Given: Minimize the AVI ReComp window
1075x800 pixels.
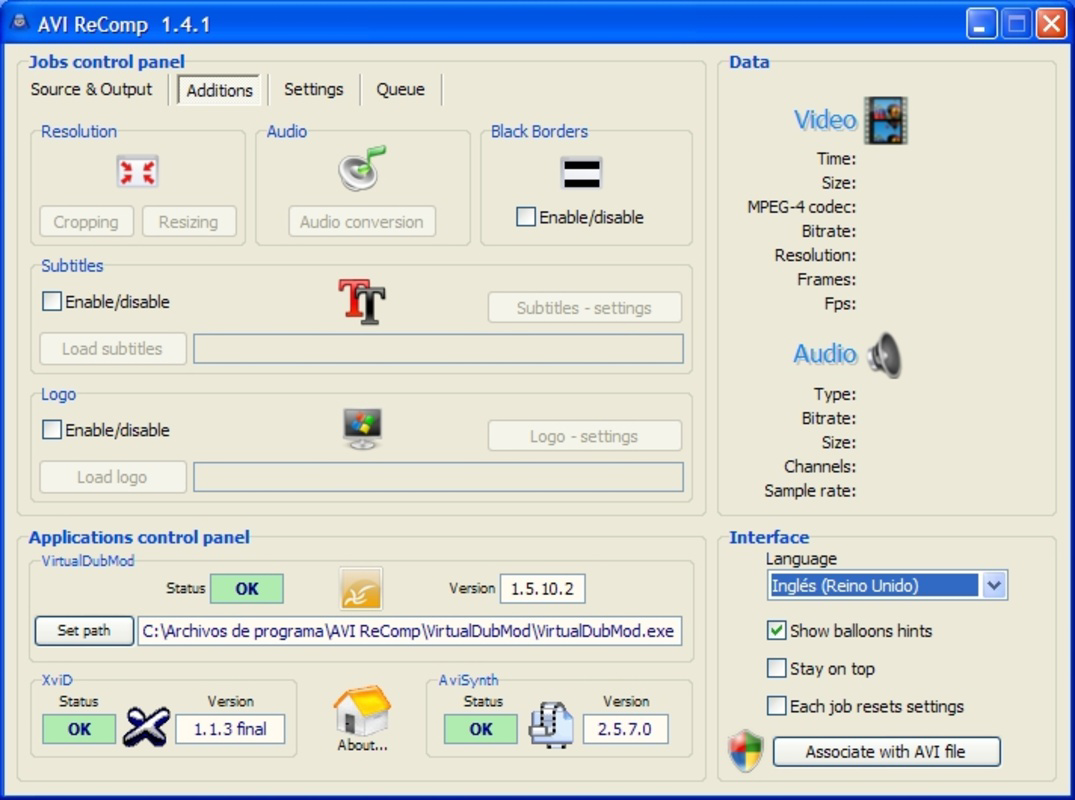Looking at the screenshot, I should [981, 24].
